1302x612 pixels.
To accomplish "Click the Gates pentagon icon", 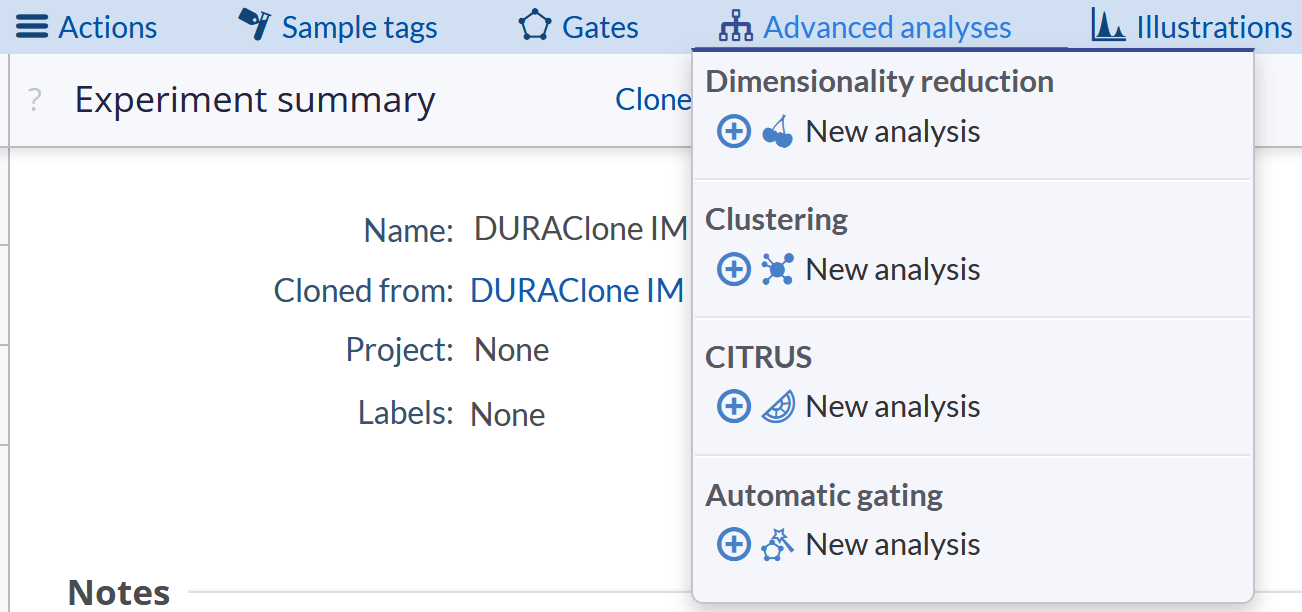I will point(535,26).
